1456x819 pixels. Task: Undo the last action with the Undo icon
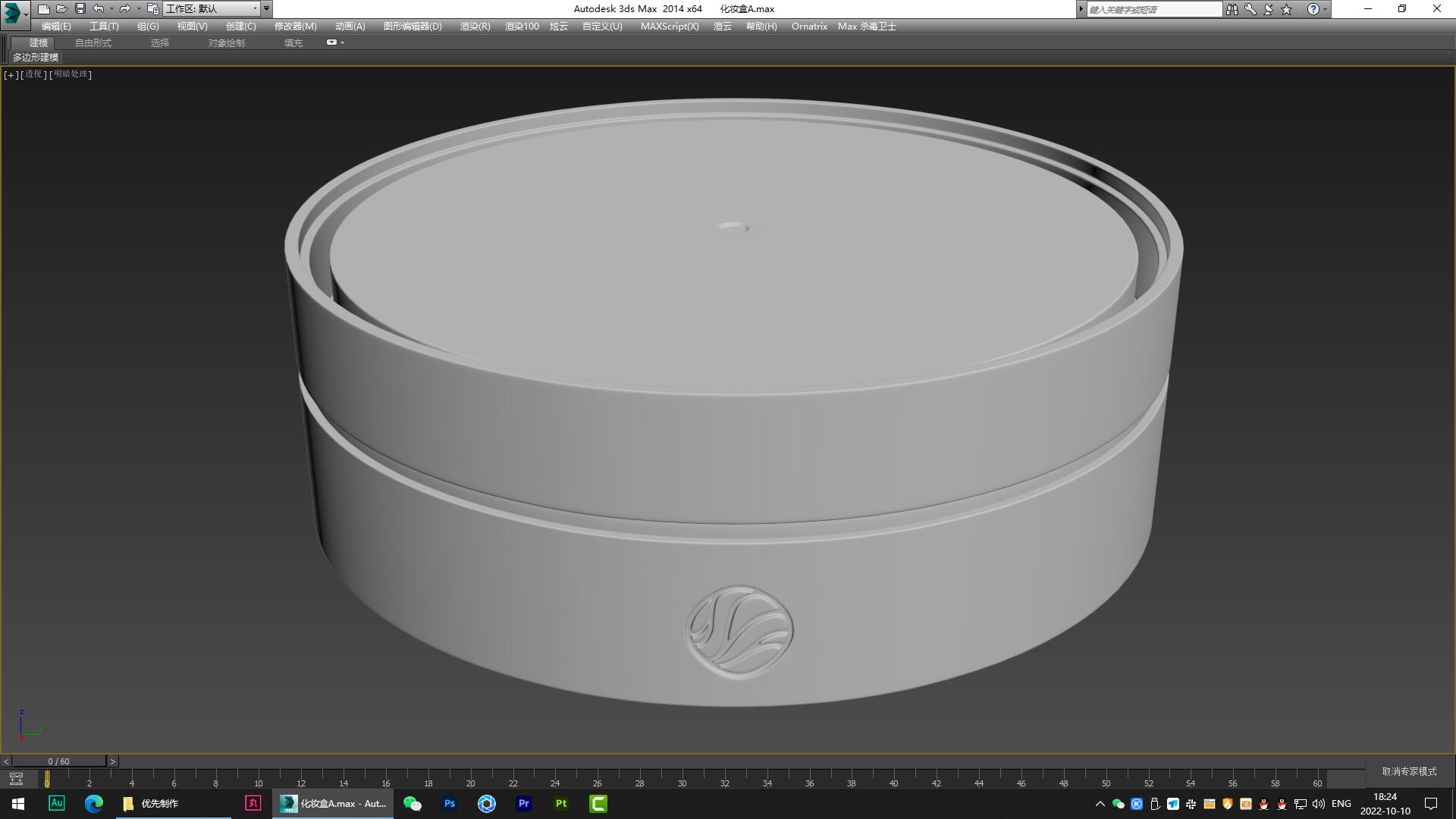[98, 8]
